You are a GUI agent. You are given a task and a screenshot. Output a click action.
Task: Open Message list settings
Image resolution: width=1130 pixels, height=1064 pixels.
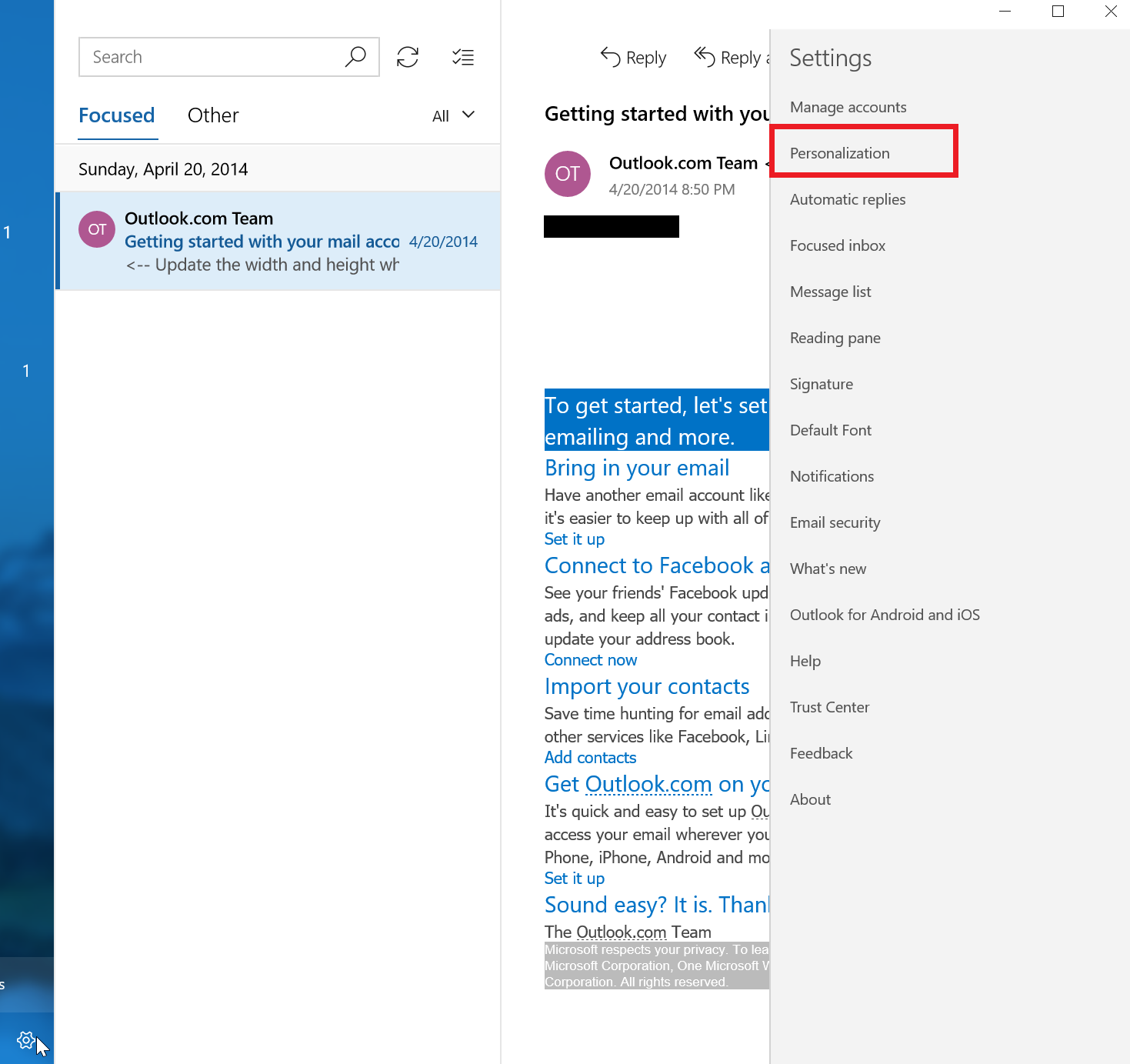pos(831,292)
